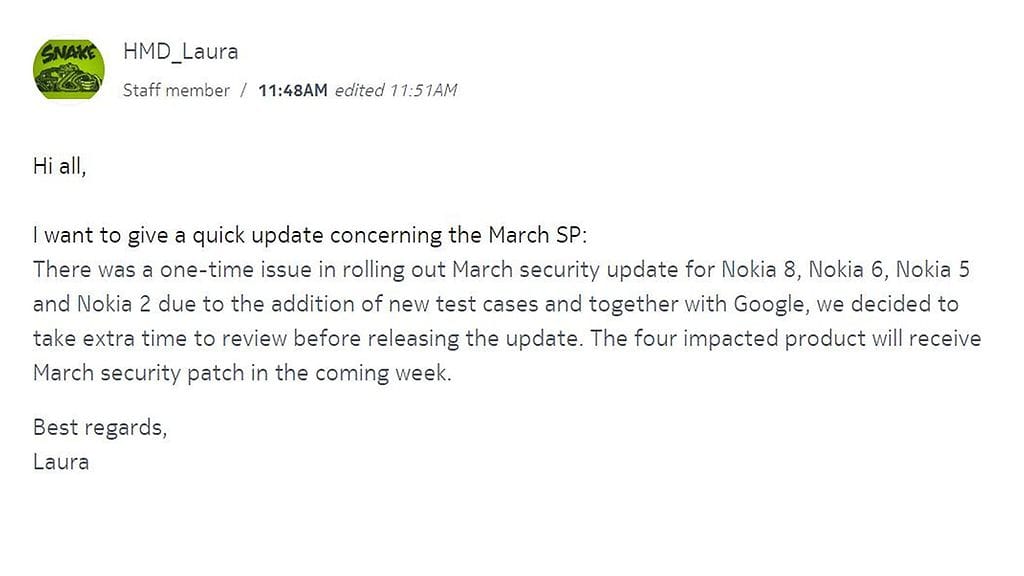Click the "Hi all," greeting text
This screenshot has width=1024, height=576.
click(60, 167)
